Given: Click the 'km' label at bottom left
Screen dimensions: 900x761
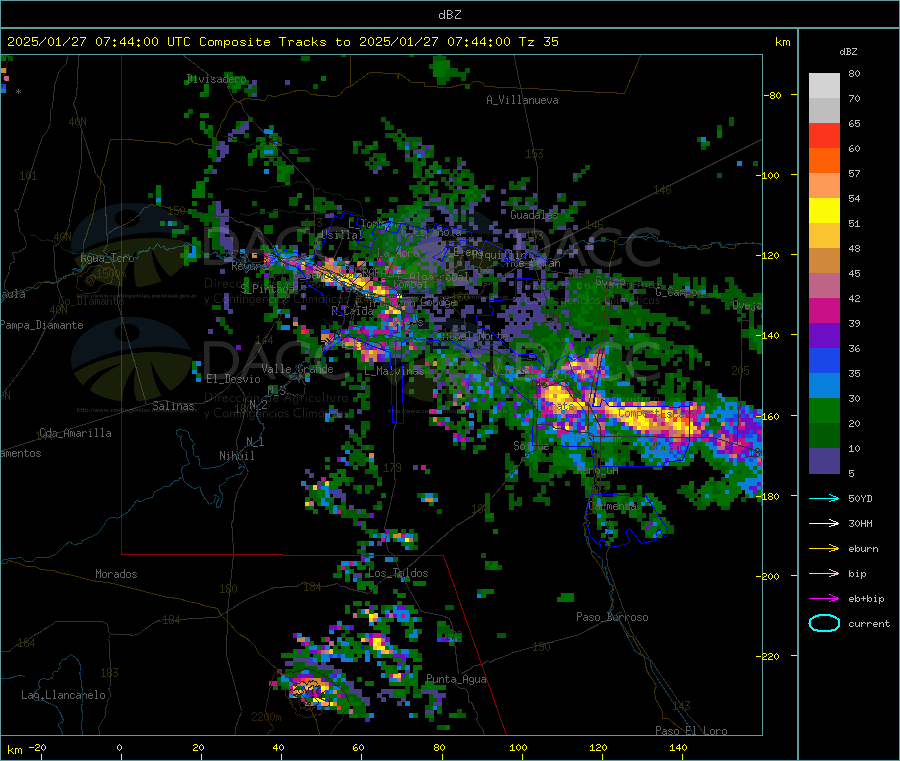Looking at the screenshot, I should tap(15, 750).
